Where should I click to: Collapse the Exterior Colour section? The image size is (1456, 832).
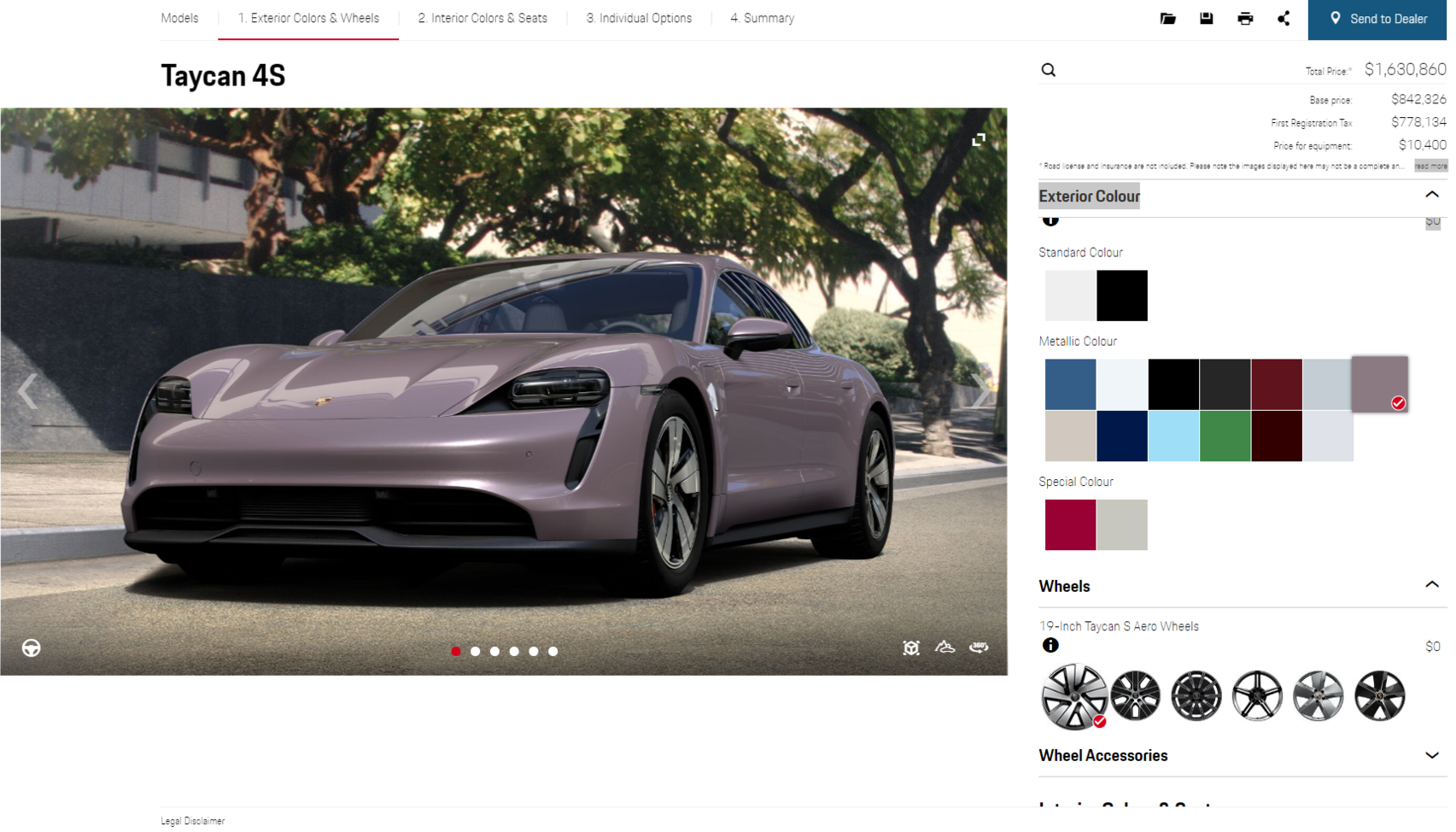pos(1432,195)
